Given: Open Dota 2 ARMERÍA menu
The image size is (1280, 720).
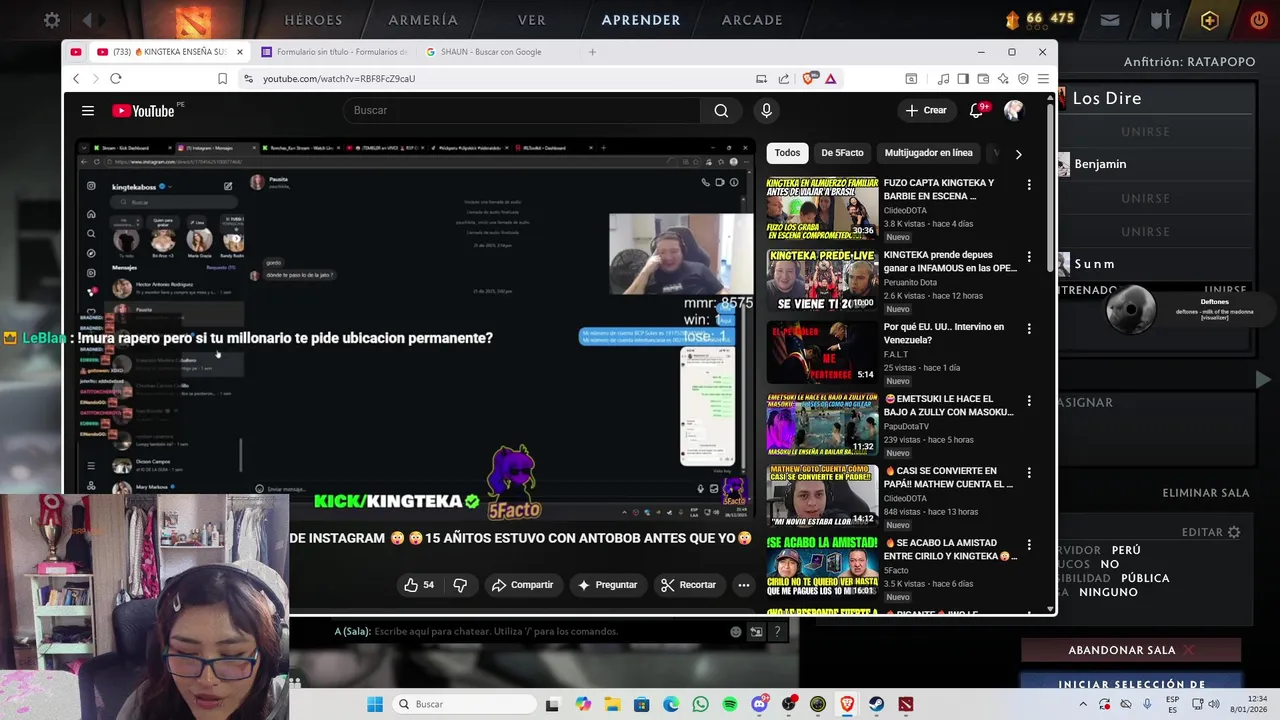Looking at the screenshot, I should [x=423, y=20].
